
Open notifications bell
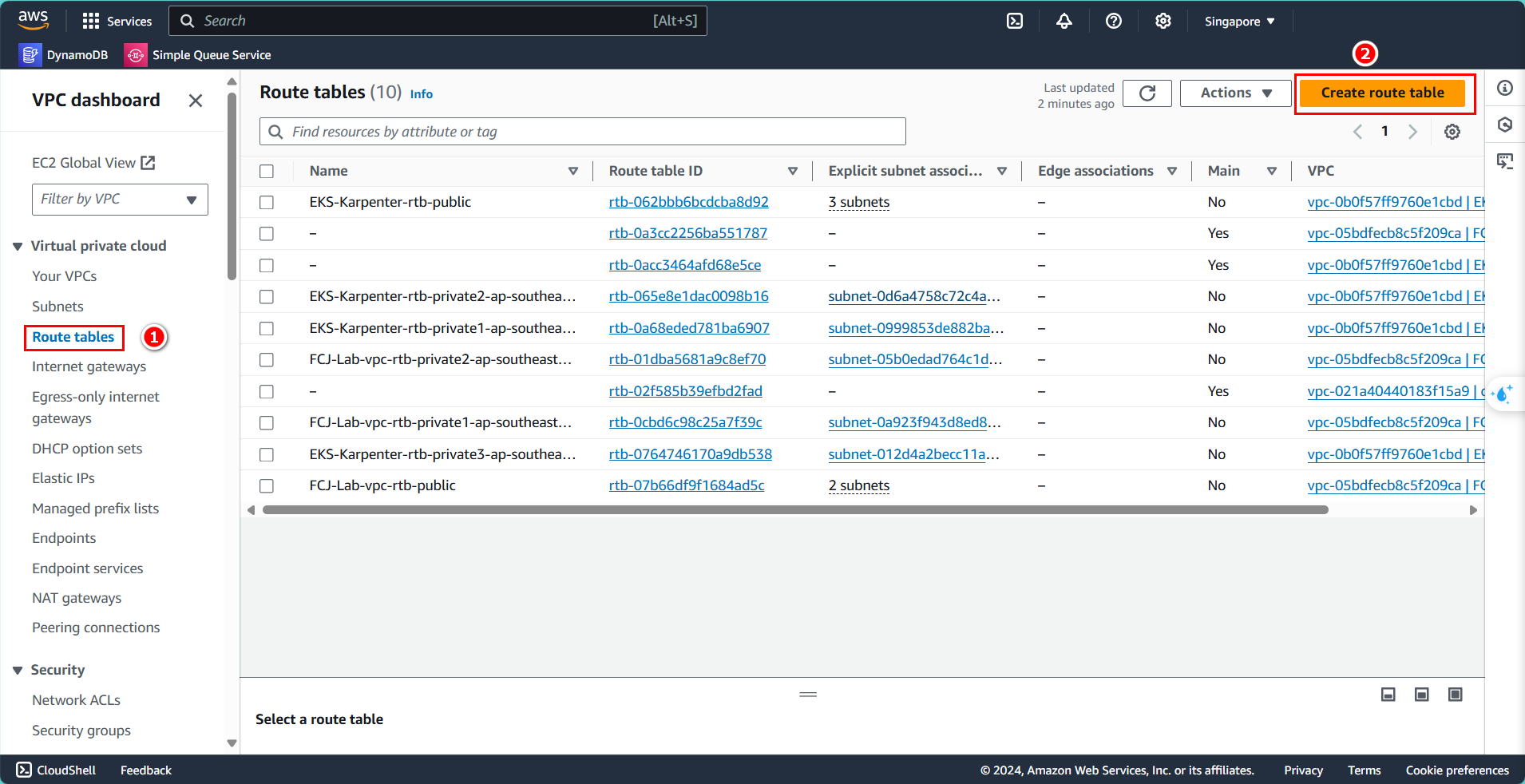click(1064, 21)
